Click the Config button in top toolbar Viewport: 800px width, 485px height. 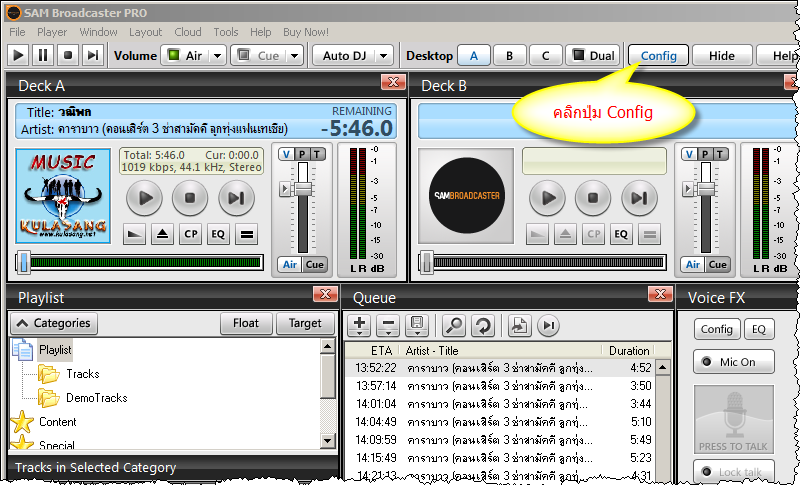658,55
